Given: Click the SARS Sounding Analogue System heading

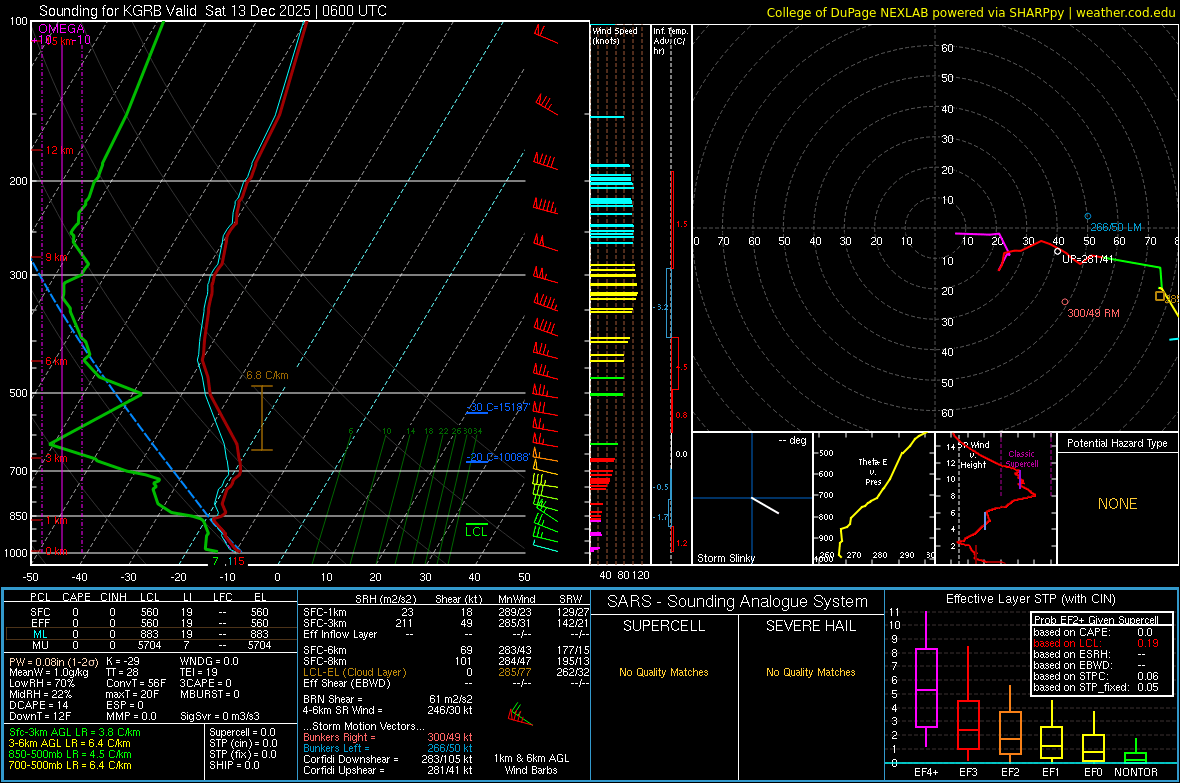Looking at the screenshot, I should [x=737, y=602].
